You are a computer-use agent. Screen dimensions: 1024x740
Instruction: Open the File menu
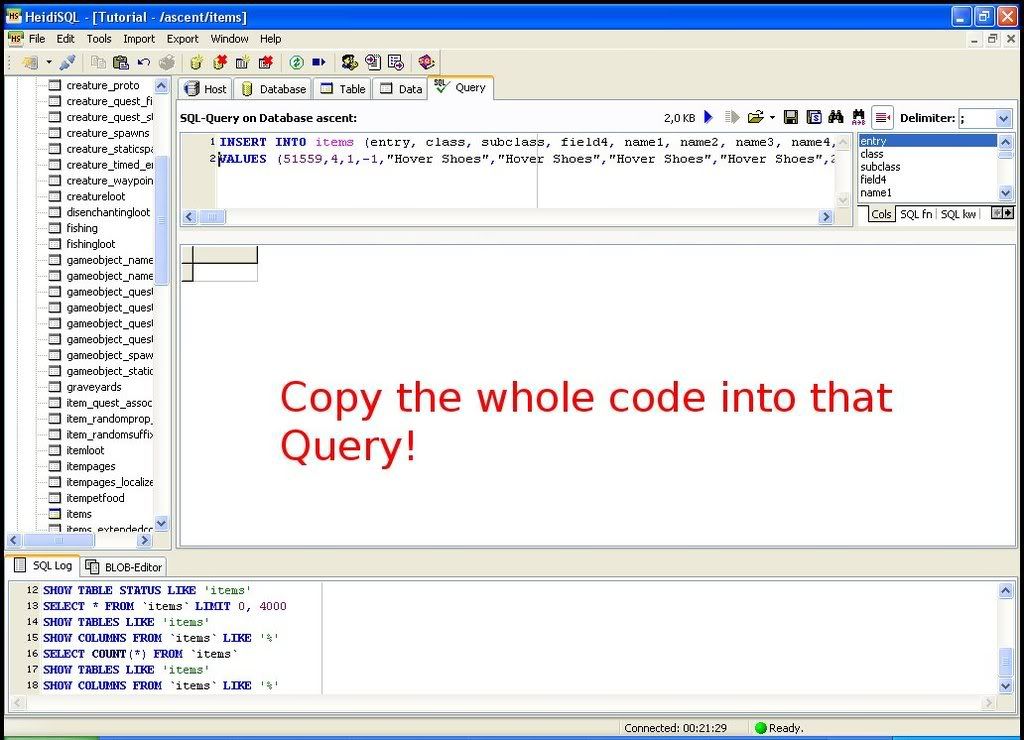[x=37, y=39]
